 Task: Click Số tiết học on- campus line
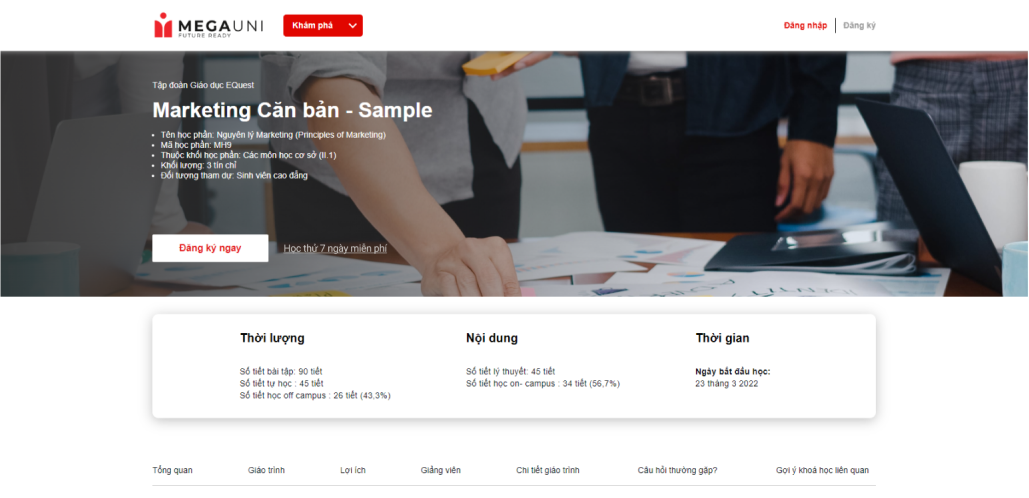point(543,383)
